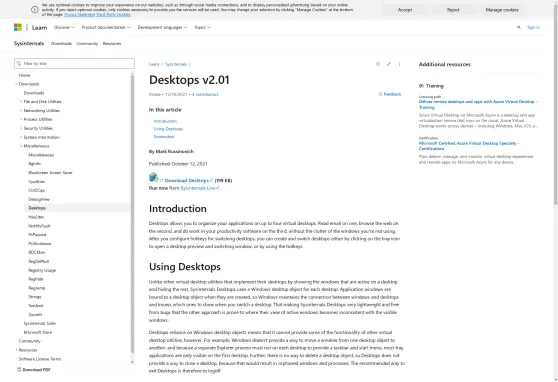Screen dimensions: 558x382
Task: Expand Networking Utilities node
Action: 21,110
